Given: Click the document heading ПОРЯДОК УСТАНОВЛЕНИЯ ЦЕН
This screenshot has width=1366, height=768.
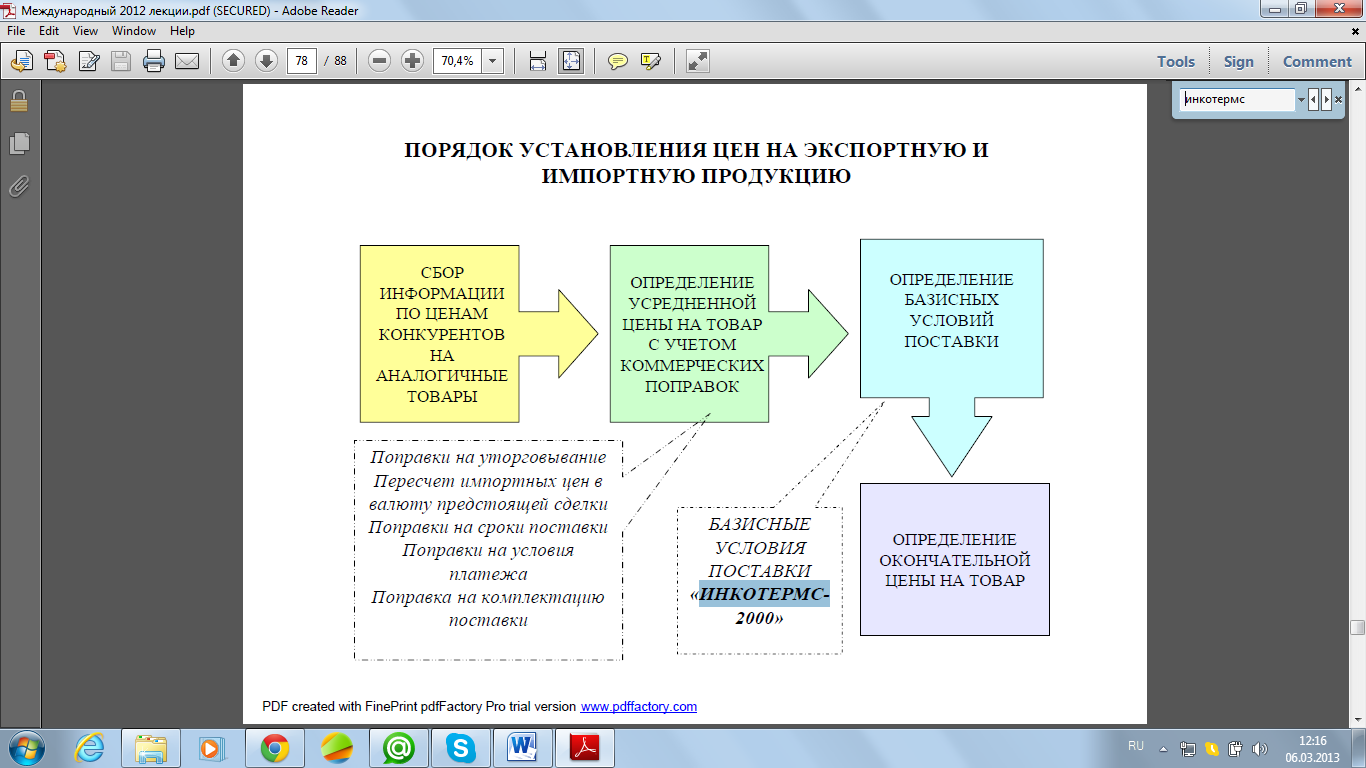Looking at the screenshot, I should click(x=696, y=163).
